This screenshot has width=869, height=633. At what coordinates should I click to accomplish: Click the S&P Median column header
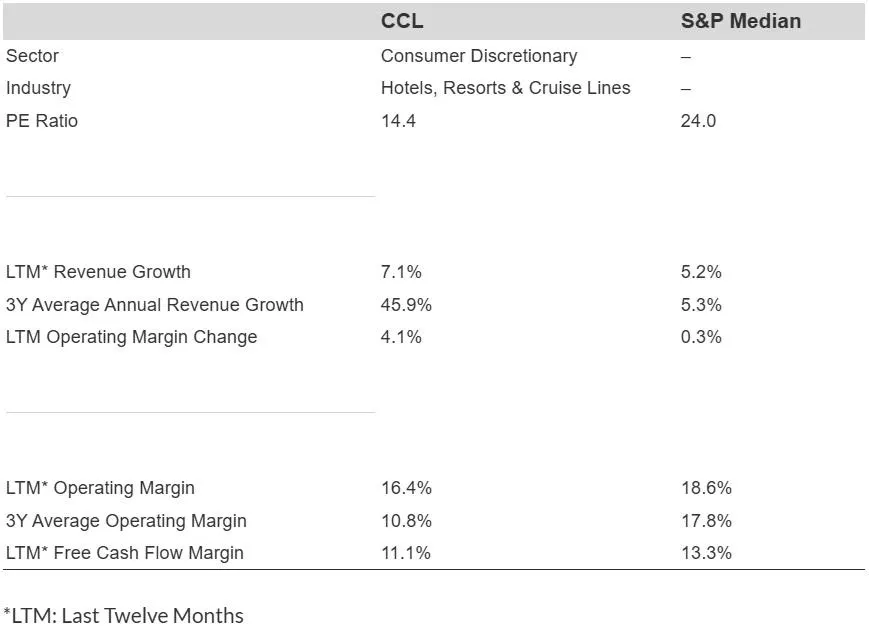[x=740, y=21]
